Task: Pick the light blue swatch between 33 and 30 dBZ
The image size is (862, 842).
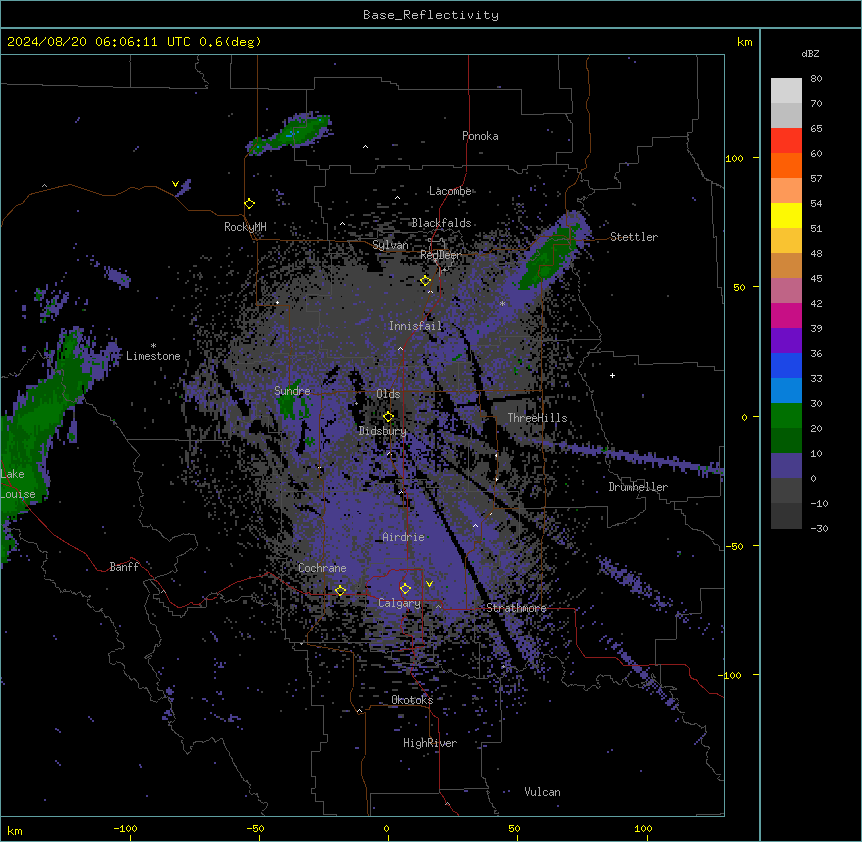Action: 786,391
